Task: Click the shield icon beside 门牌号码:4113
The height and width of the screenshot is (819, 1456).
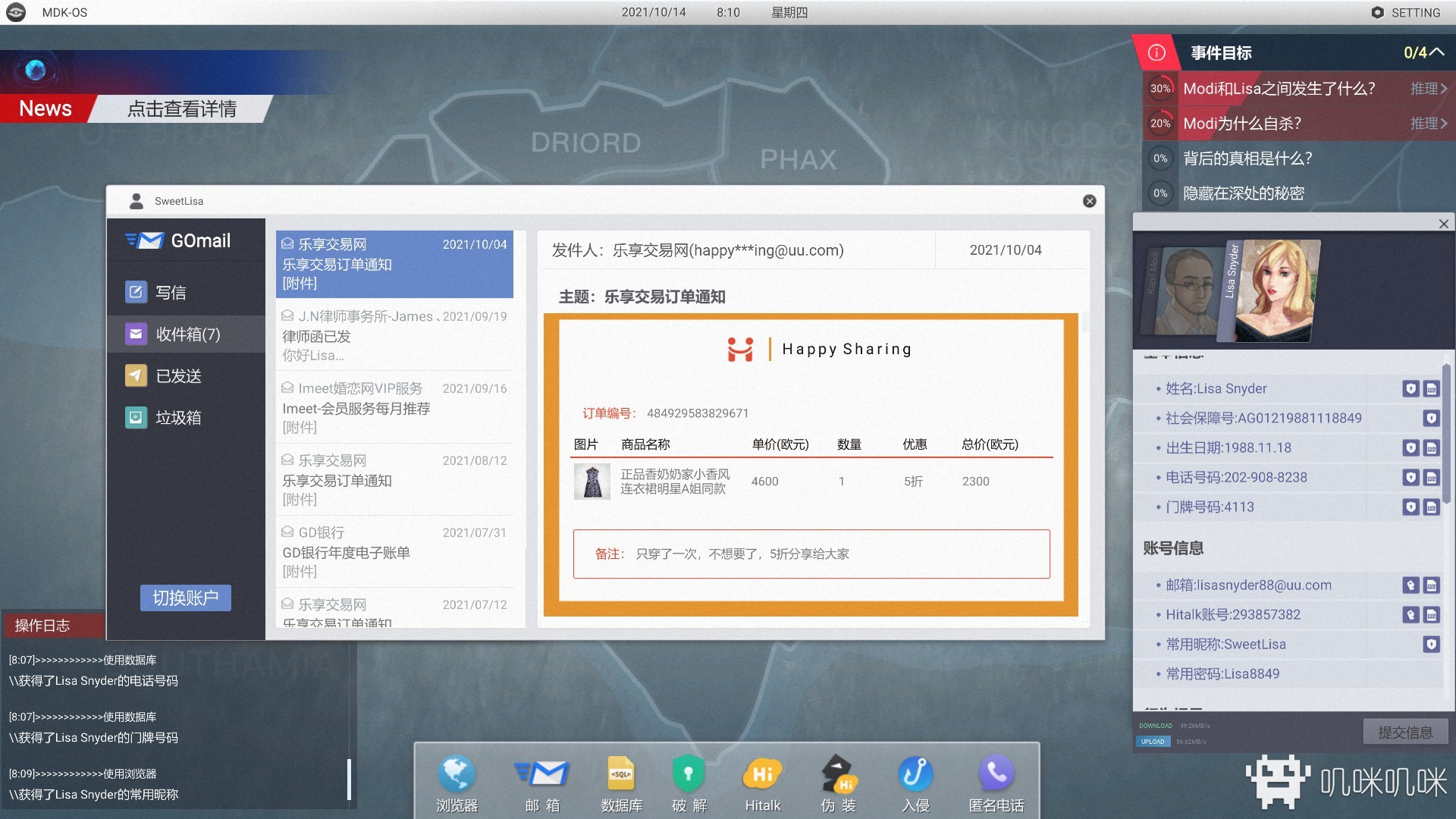Action: click(1410, 507)
